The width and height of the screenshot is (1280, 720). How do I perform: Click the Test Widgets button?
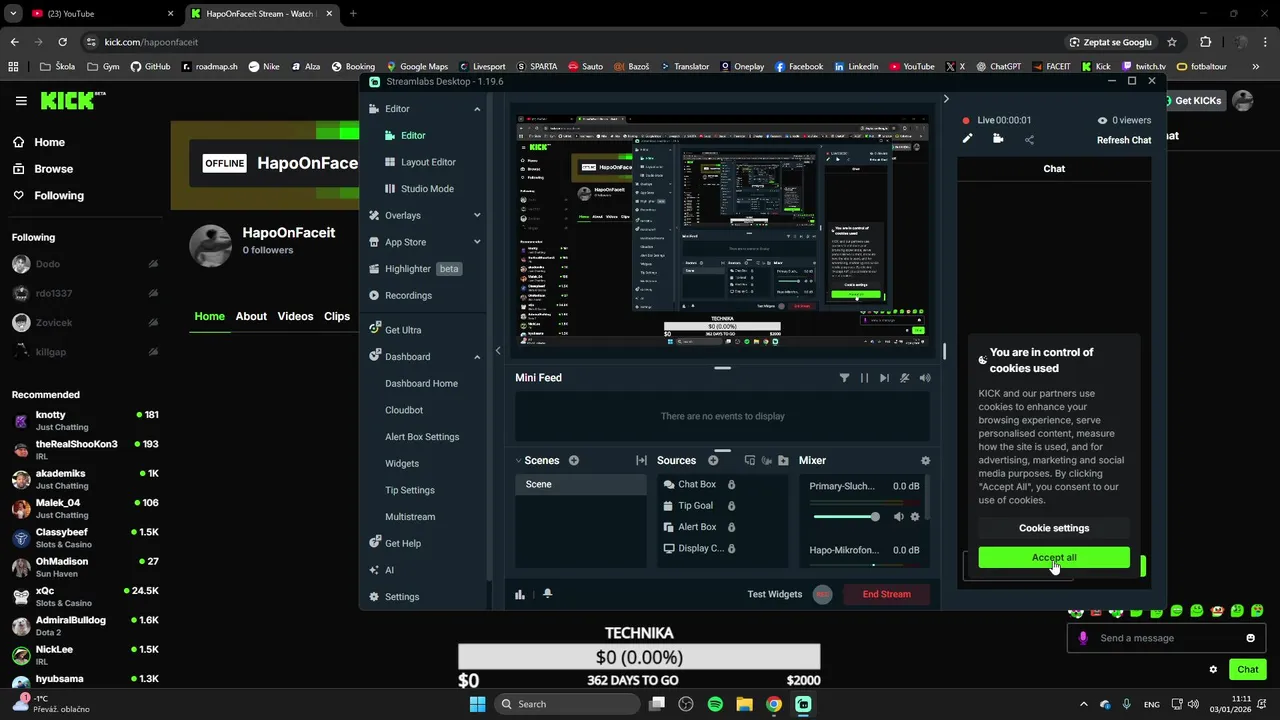point(775,594)
